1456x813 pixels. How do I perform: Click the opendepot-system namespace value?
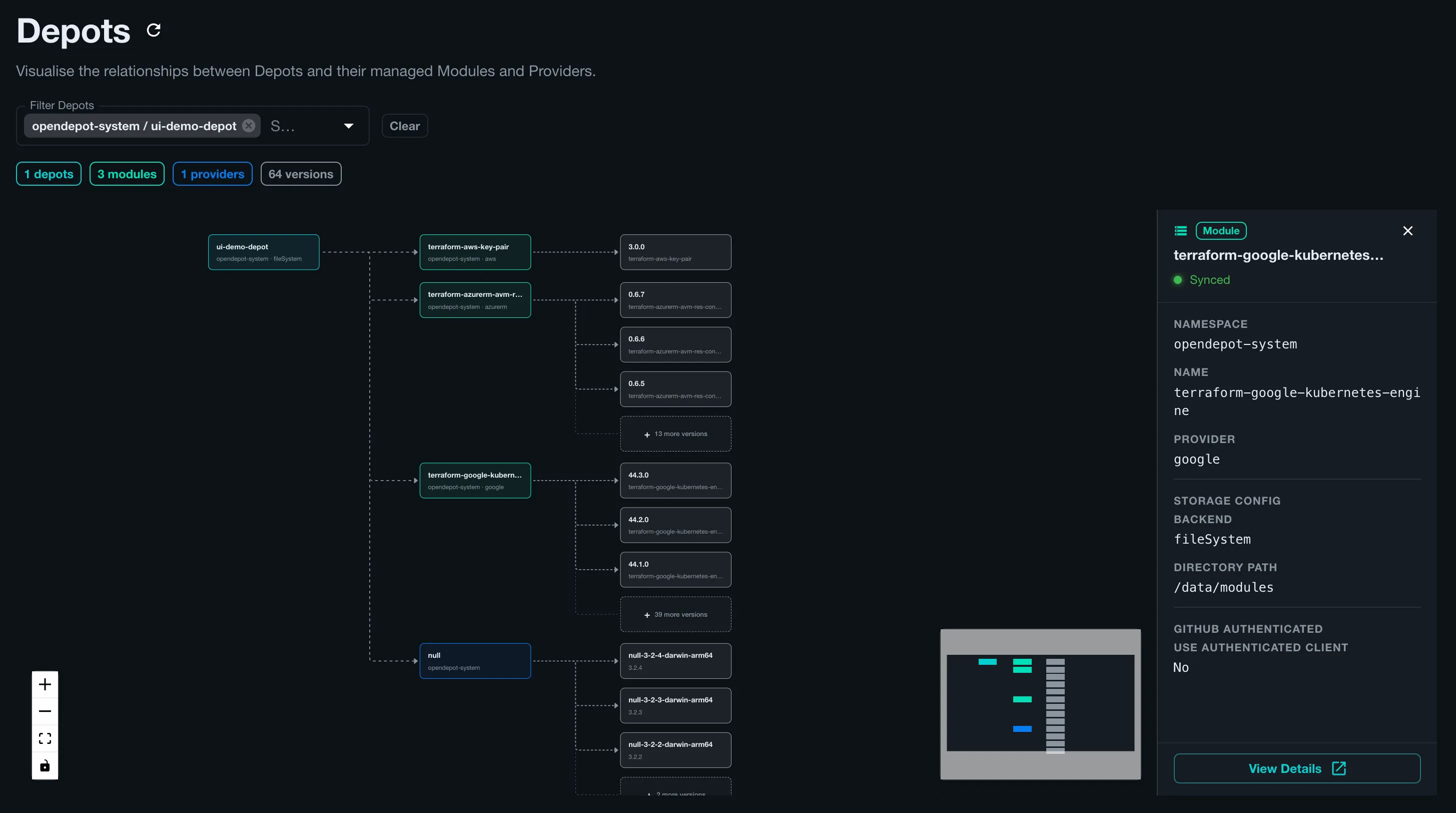point(1235,344)
